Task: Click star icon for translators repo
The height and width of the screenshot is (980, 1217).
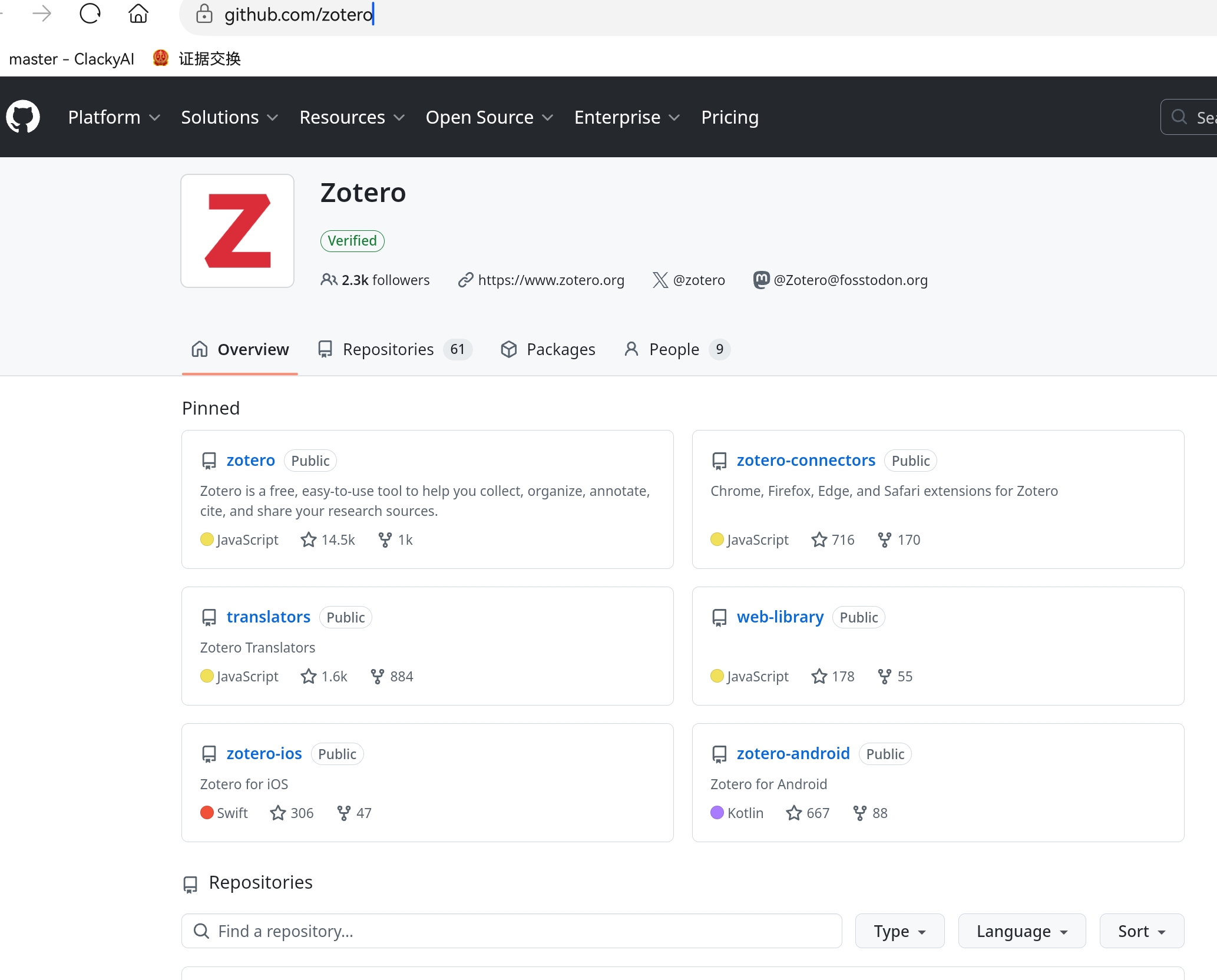Action: [309, 677]
